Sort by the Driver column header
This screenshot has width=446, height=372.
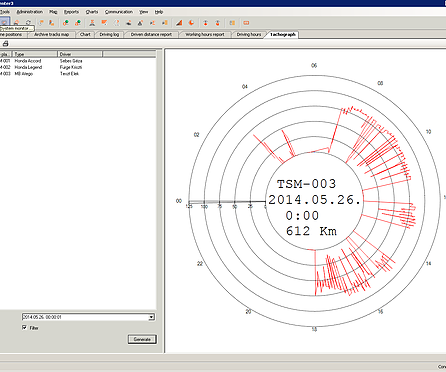click(x=80, y=54)
